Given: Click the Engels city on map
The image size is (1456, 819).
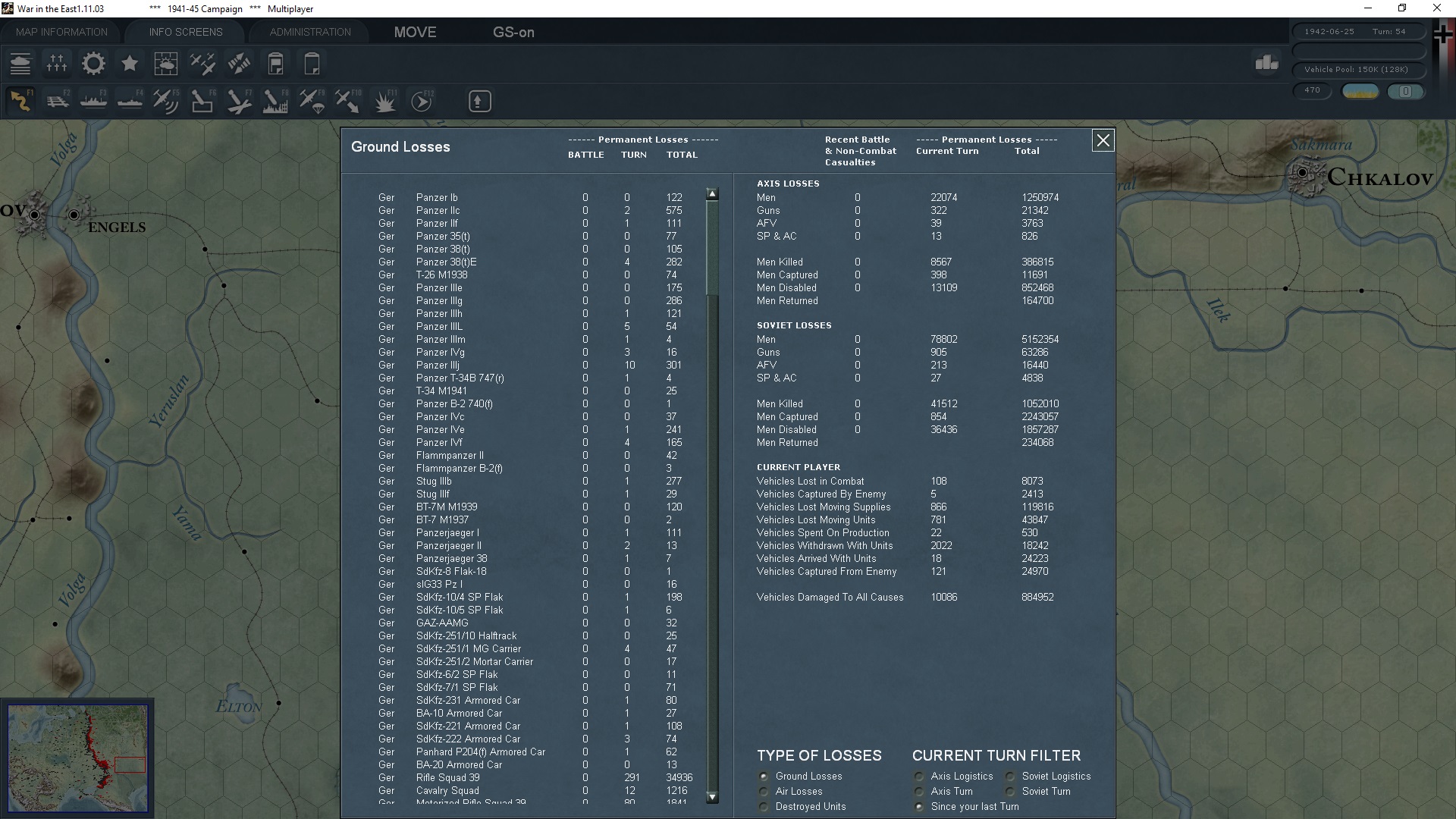Looking at the screenshot, I should click(74, 215).
